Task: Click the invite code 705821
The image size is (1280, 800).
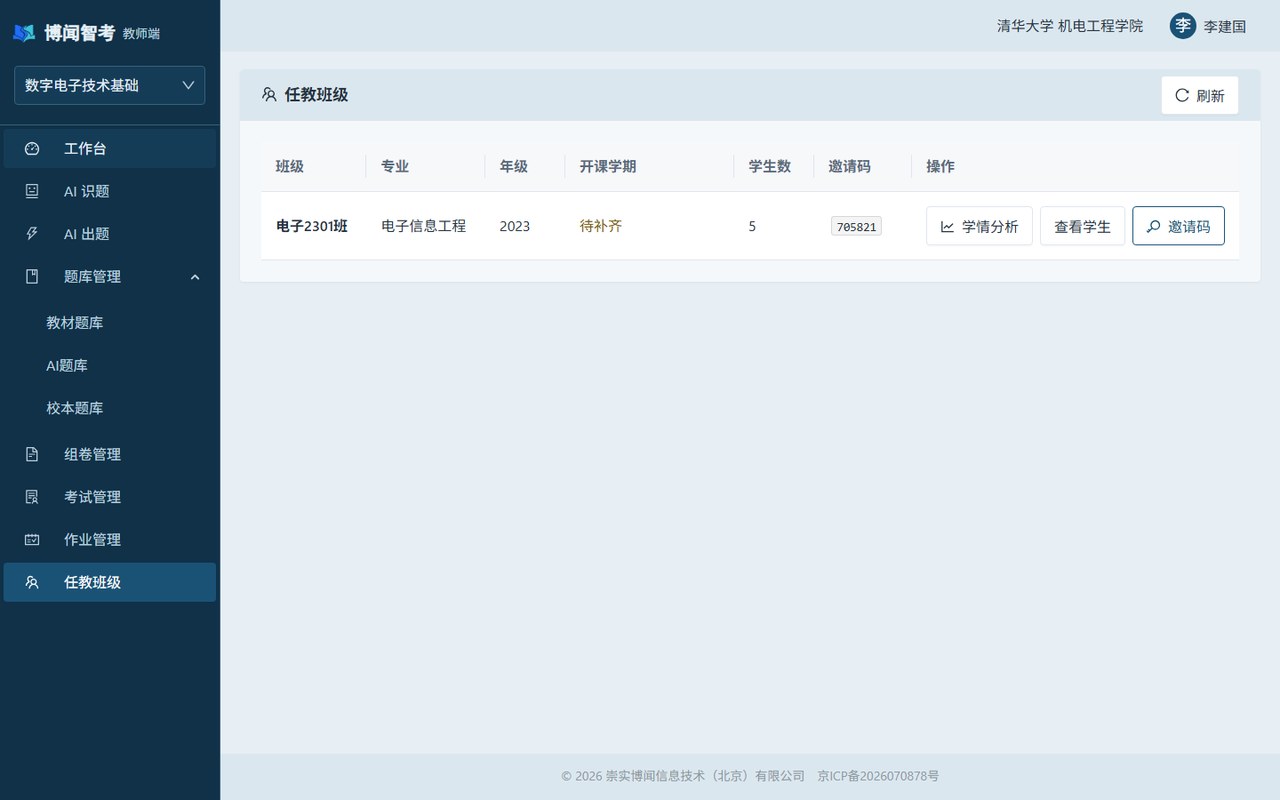Action: 856,227
